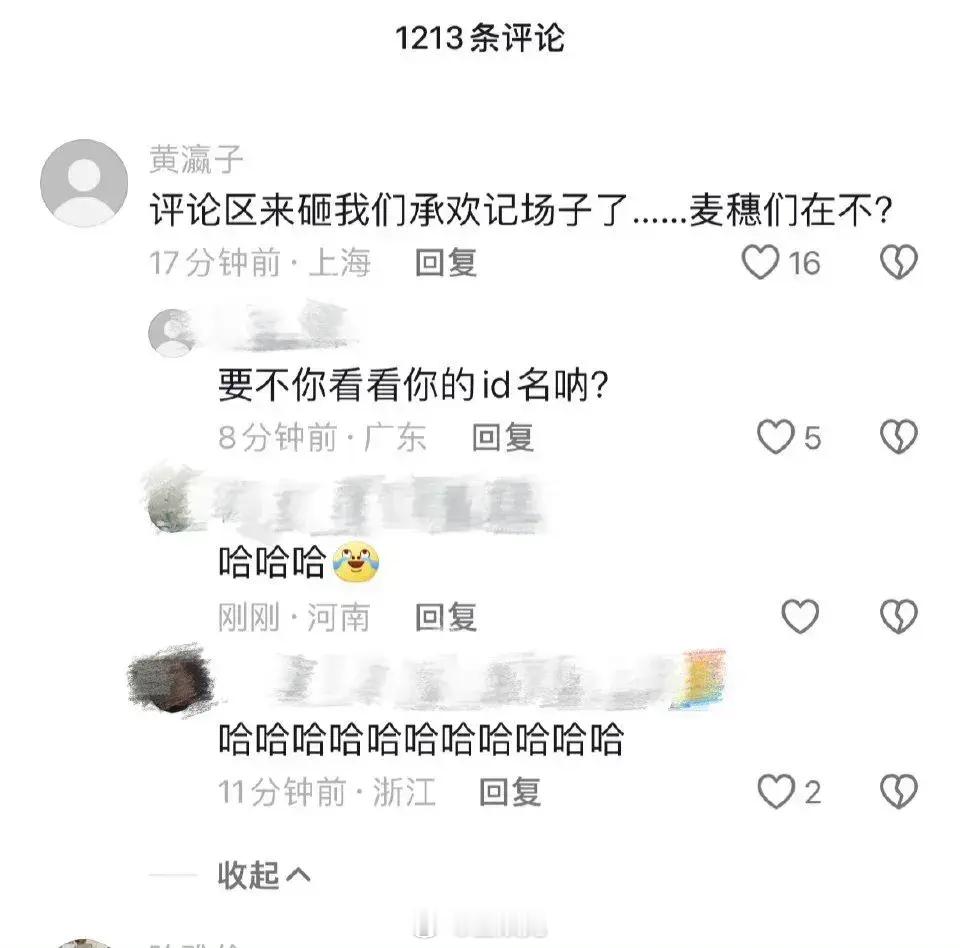Select the comment text mentioning 承欢记
Viewport: 960px width, 948px height.
tap(520, 210)
